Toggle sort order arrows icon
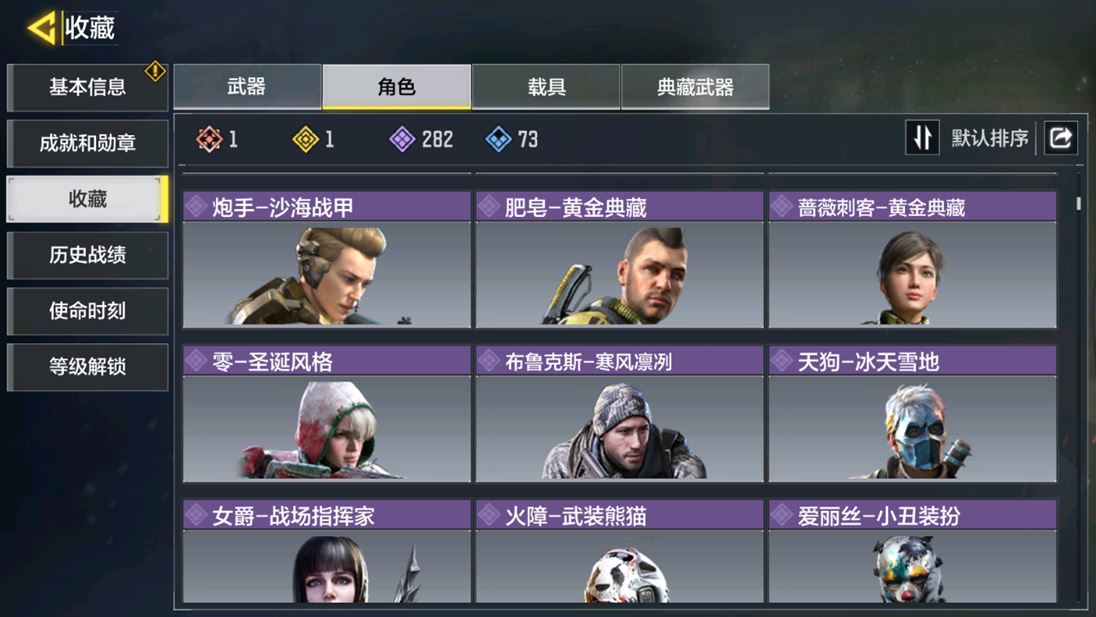 tap(922, 138)
